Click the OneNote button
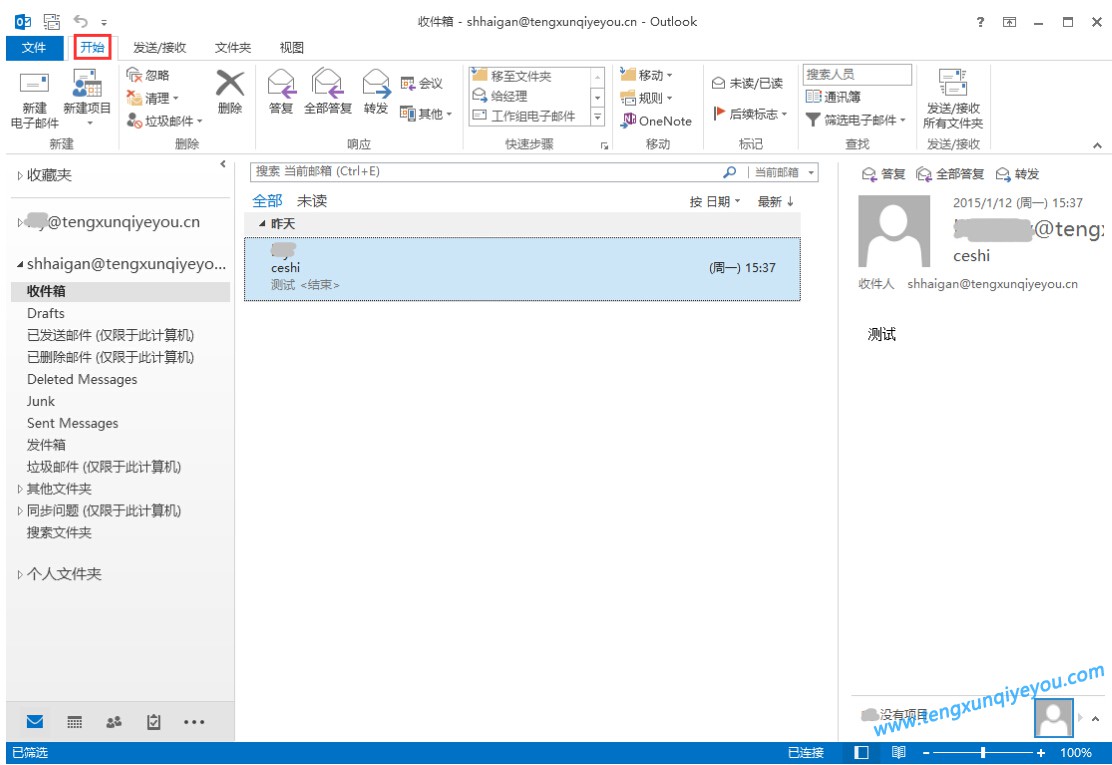This screenshot has height=765, width=1112. (x=656, y=121)
